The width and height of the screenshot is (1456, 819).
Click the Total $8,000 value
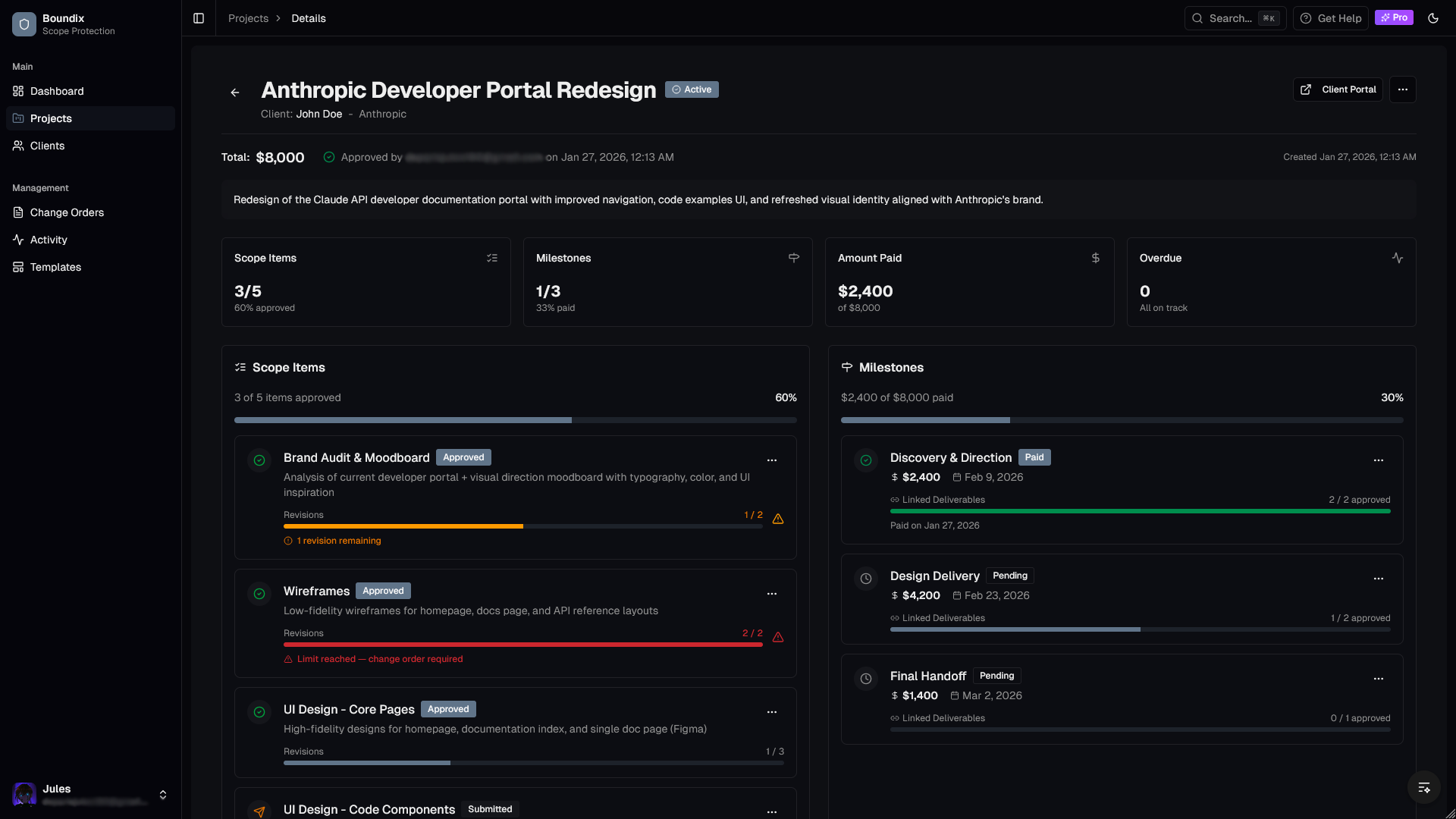[280, 158]
